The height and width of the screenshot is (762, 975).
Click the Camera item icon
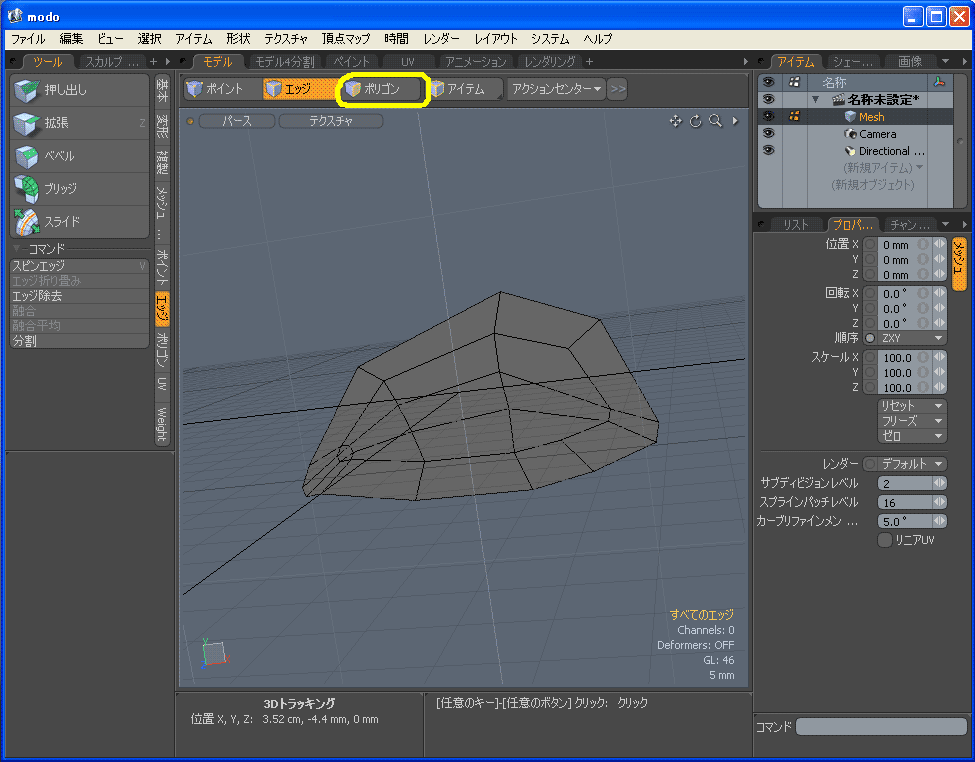850,133
